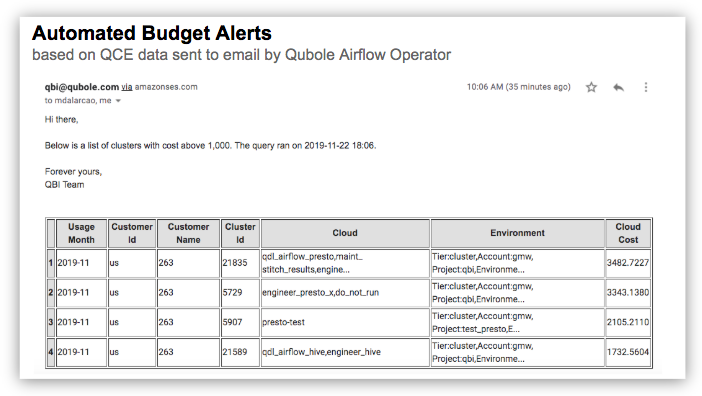This screenshot has height=396, width=702.
Task: Click the reply arrow icon
Action: [619, 87]
